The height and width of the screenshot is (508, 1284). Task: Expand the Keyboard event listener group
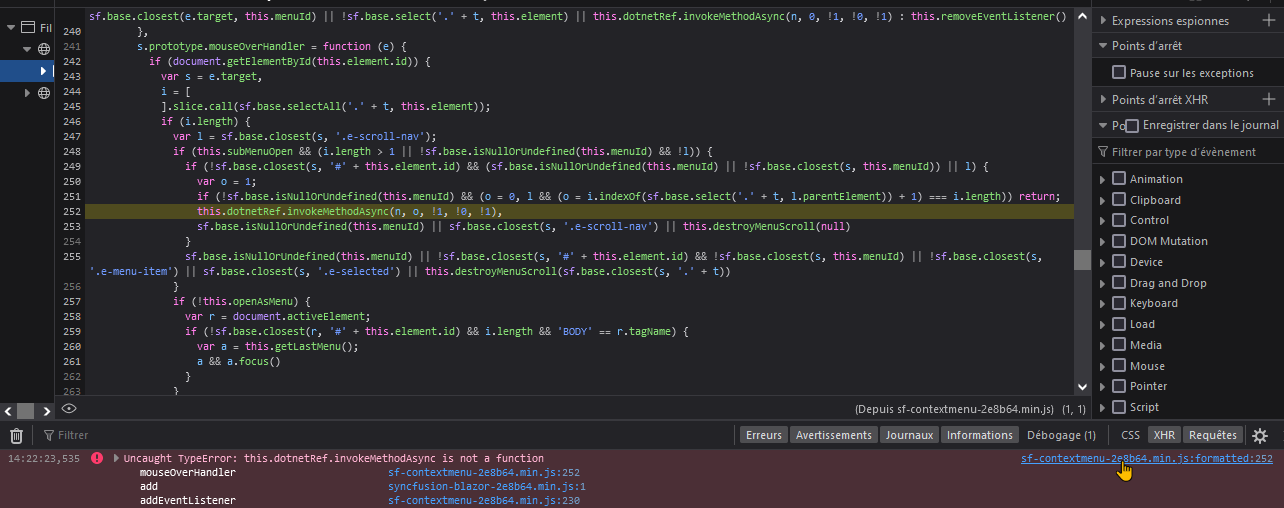pyautogui.click(x=1103, y=303)
